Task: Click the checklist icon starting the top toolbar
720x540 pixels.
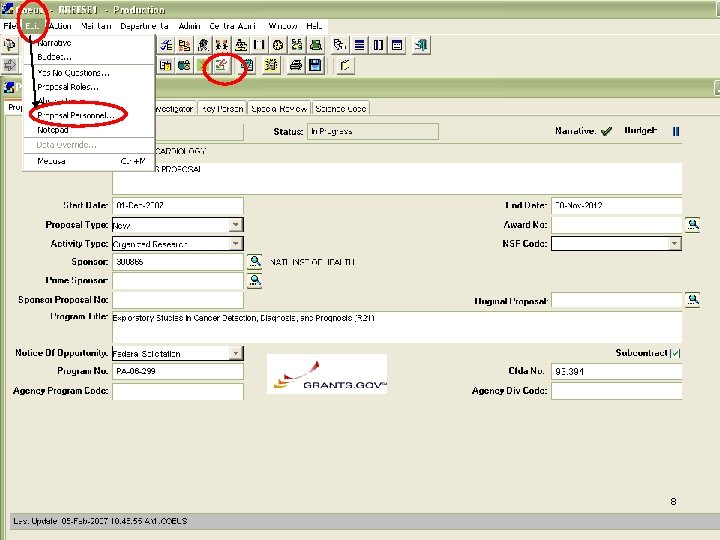Action: point(166,45)
